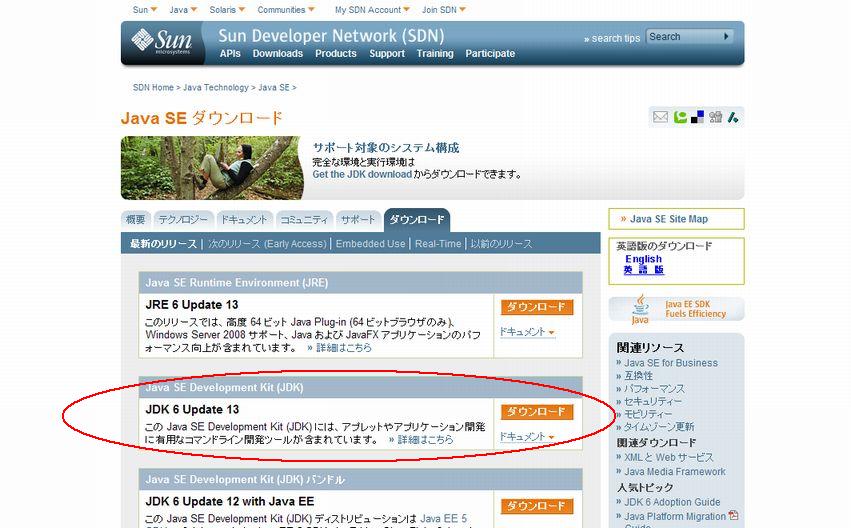This screenshot has width=851, height=528.
Task: Select Real-Time sub-tab
Action: coord(438,244)
